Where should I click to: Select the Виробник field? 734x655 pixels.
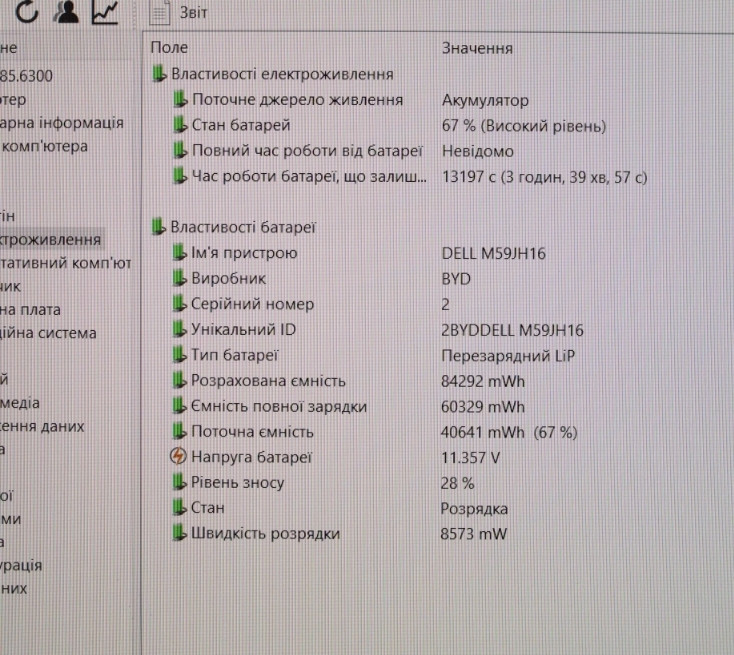click(228, 279)
